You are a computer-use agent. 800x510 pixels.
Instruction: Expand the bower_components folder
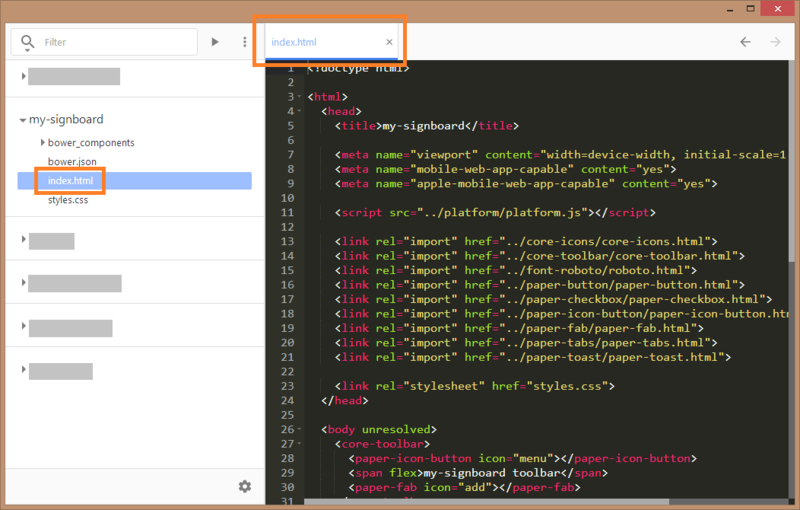(x=43, y=142)
